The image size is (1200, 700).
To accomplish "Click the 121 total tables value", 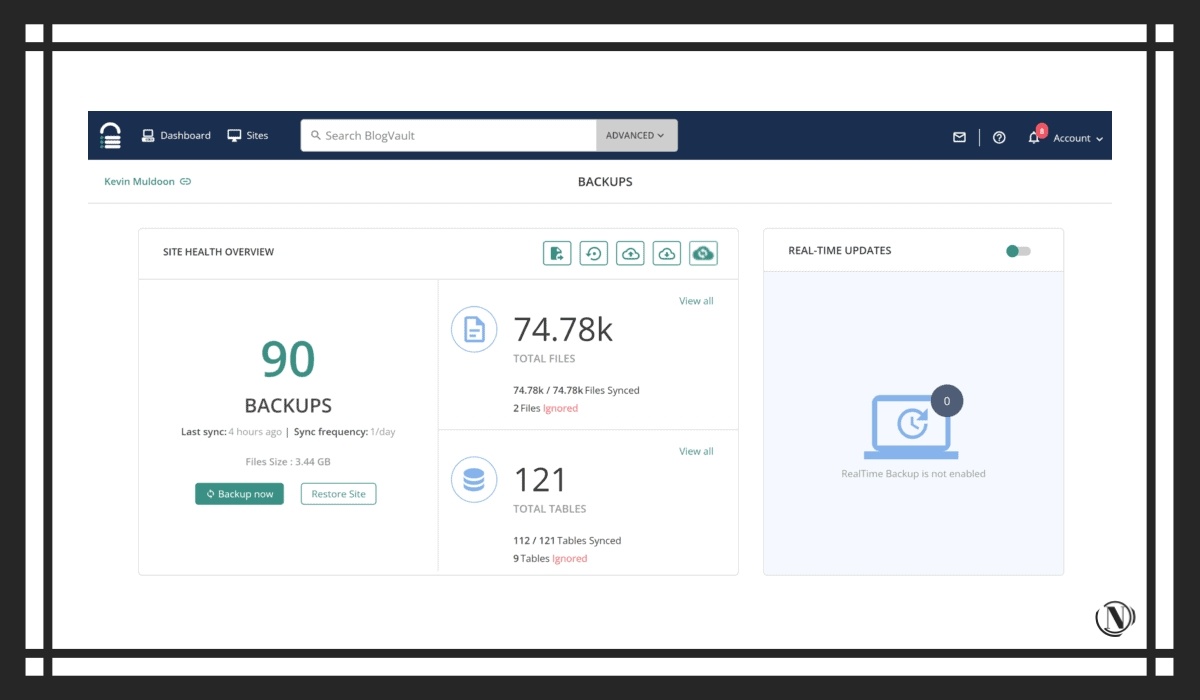I will click(540, 479).
